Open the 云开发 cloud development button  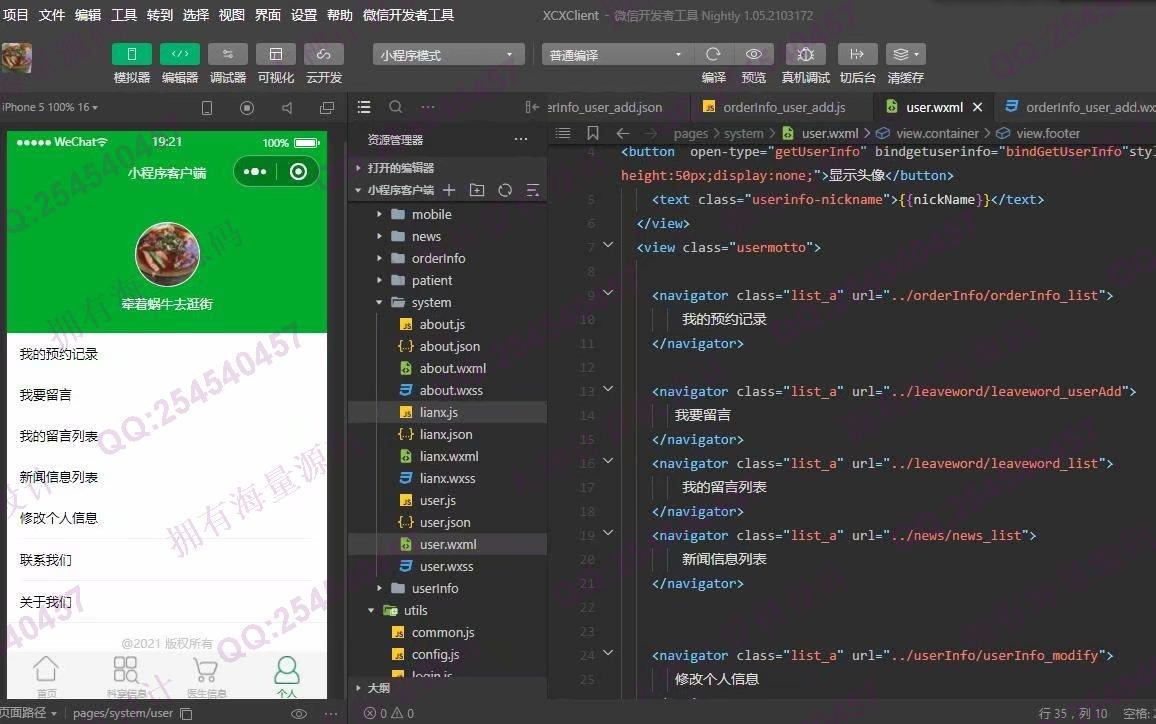(324, 54)
